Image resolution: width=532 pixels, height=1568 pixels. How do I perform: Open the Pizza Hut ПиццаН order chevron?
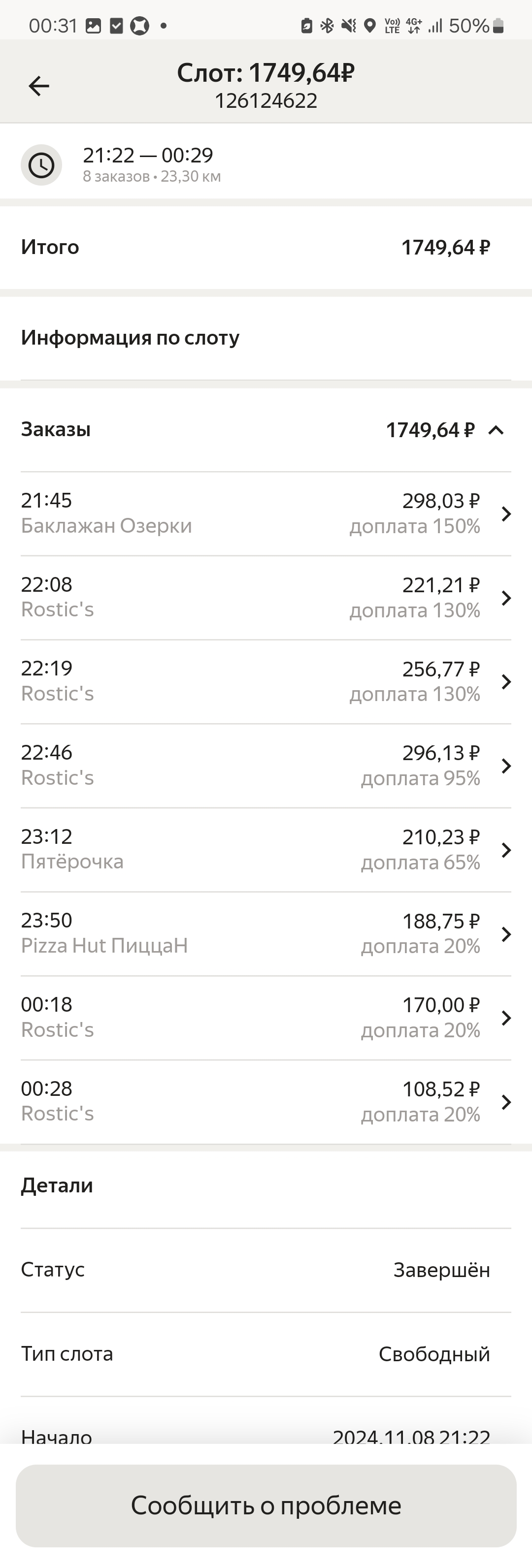(506, 934)
